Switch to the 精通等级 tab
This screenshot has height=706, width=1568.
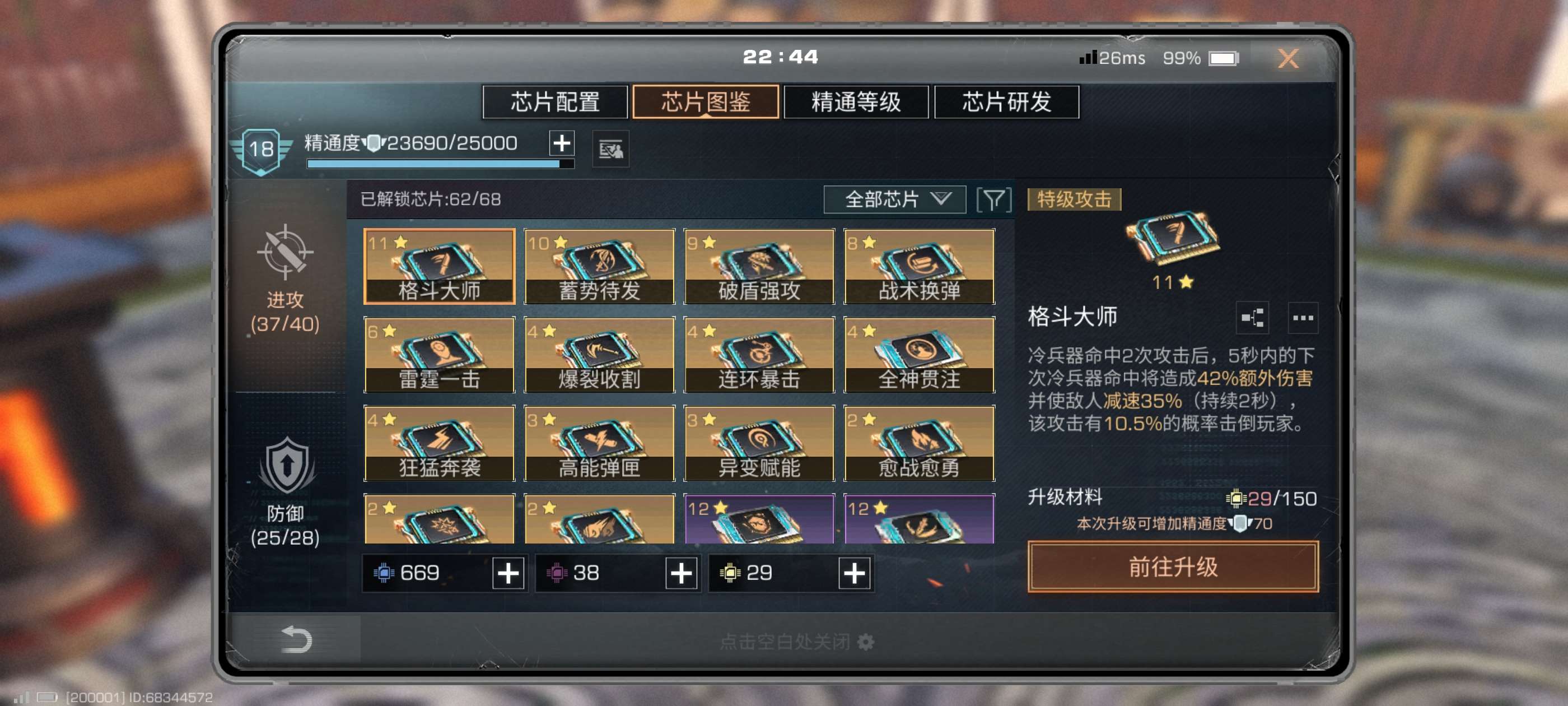856,102
